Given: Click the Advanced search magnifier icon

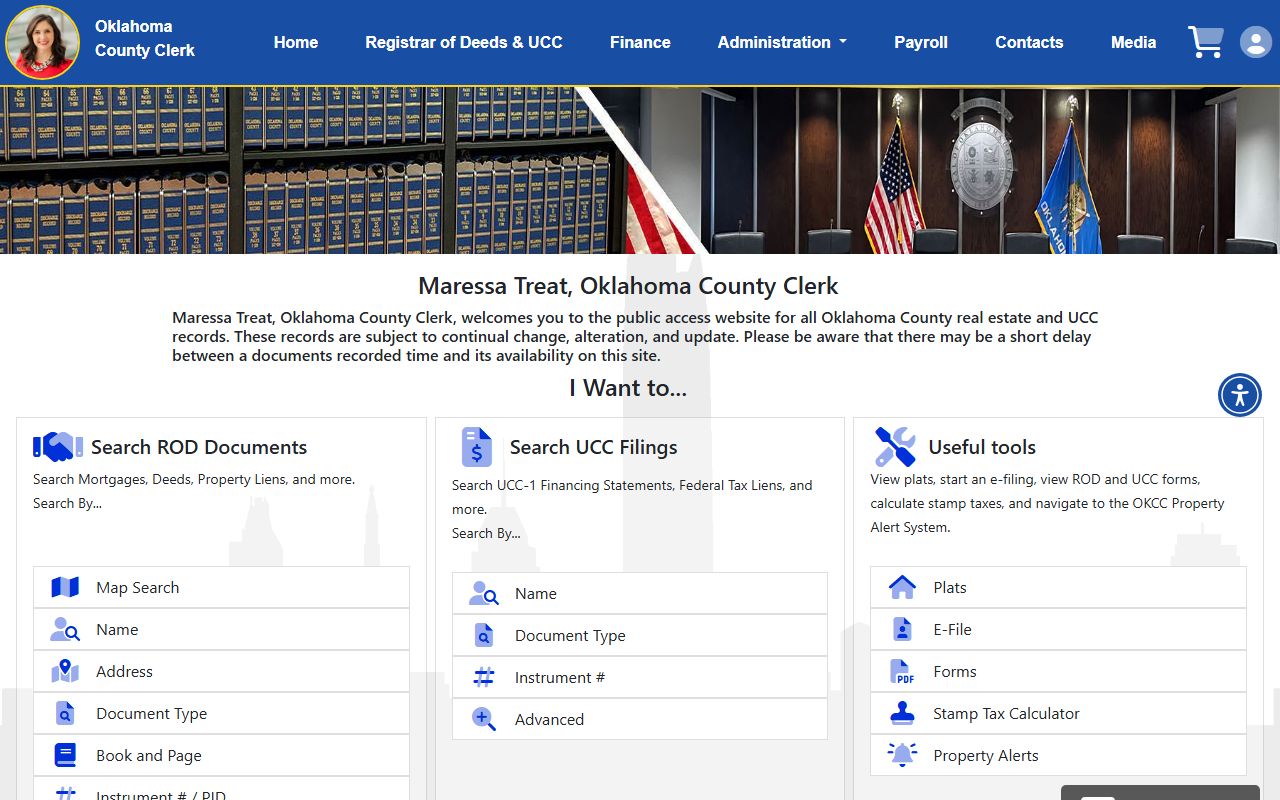Looking at the screenshot, I should point(484,719).
